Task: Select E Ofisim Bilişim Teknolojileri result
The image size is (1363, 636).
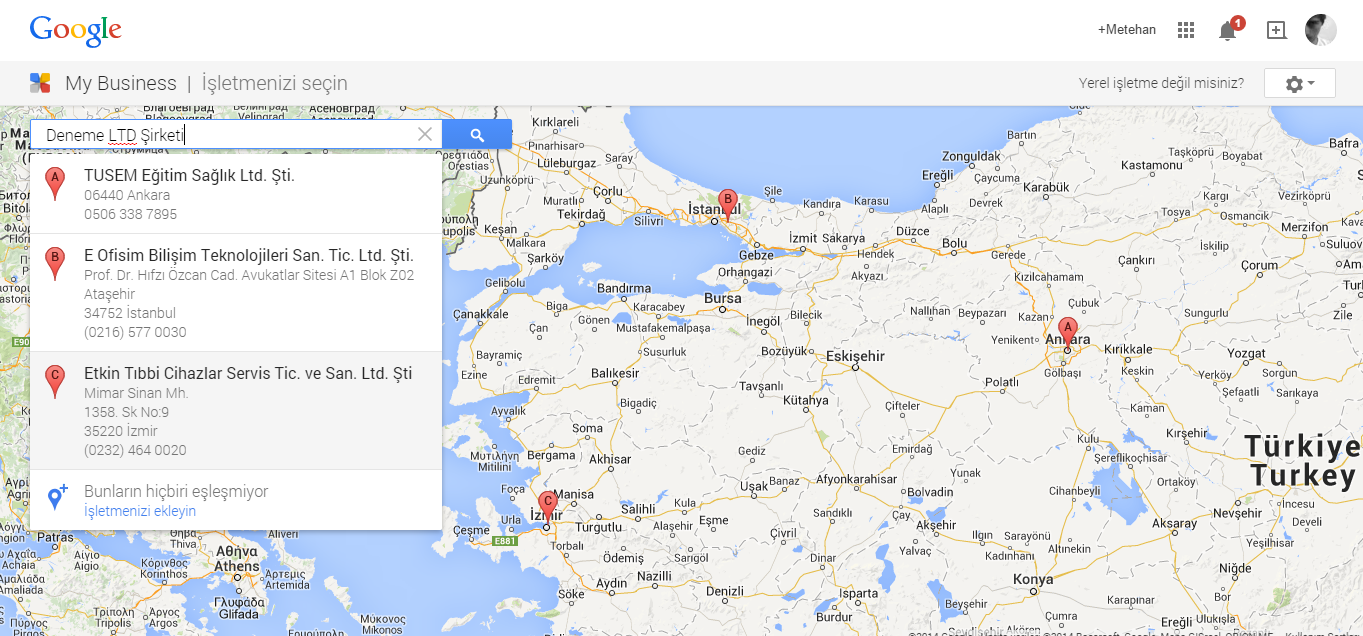Action: pyautogui.click(x=236, y=293)
